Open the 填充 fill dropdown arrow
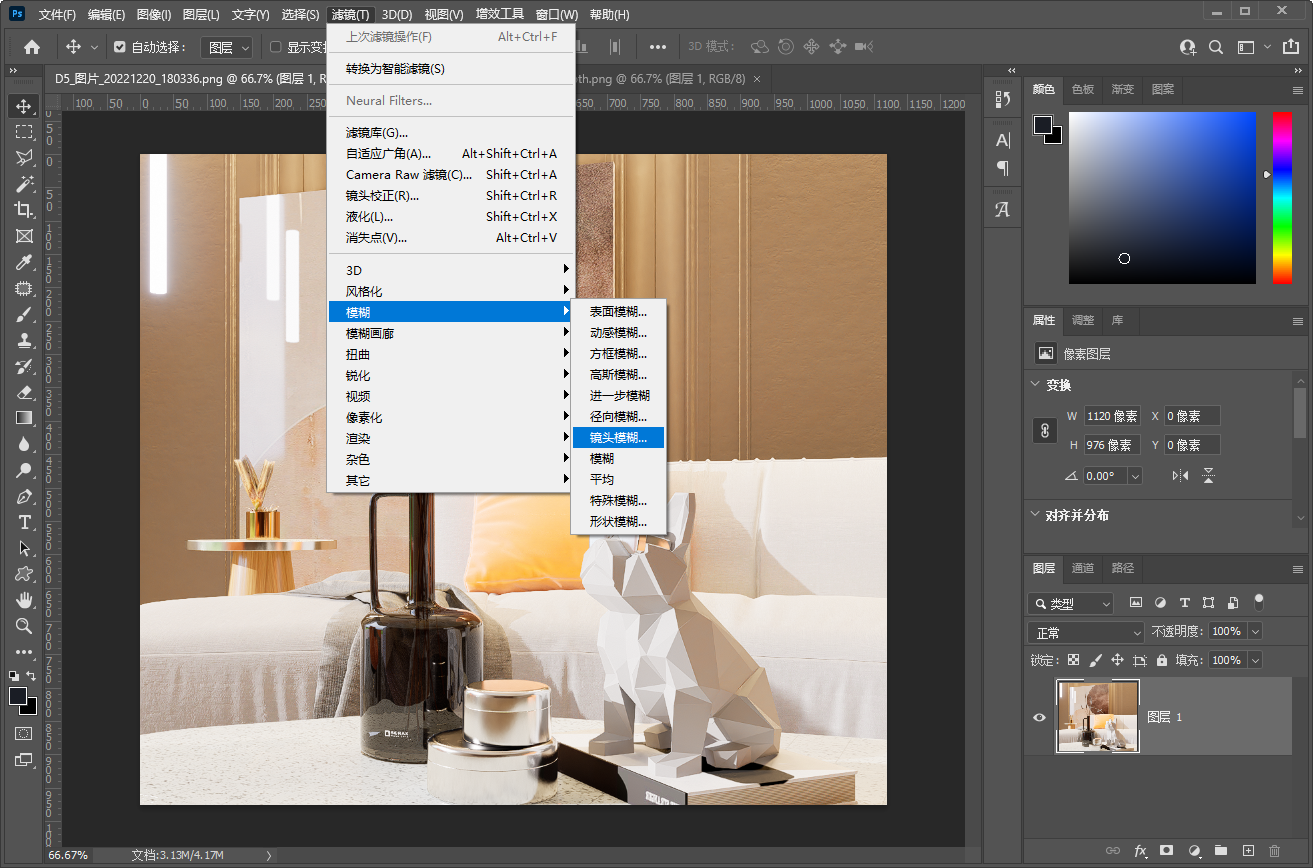1313x868 pixels. click(x=1254, y=660)
